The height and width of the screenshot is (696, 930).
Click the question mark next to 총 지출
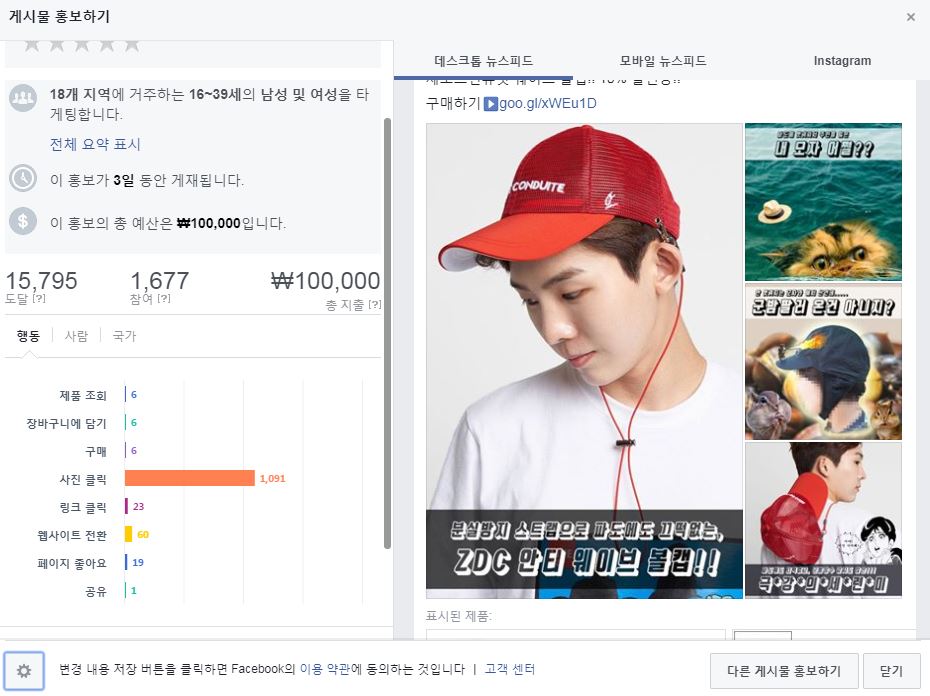point(374,305)
